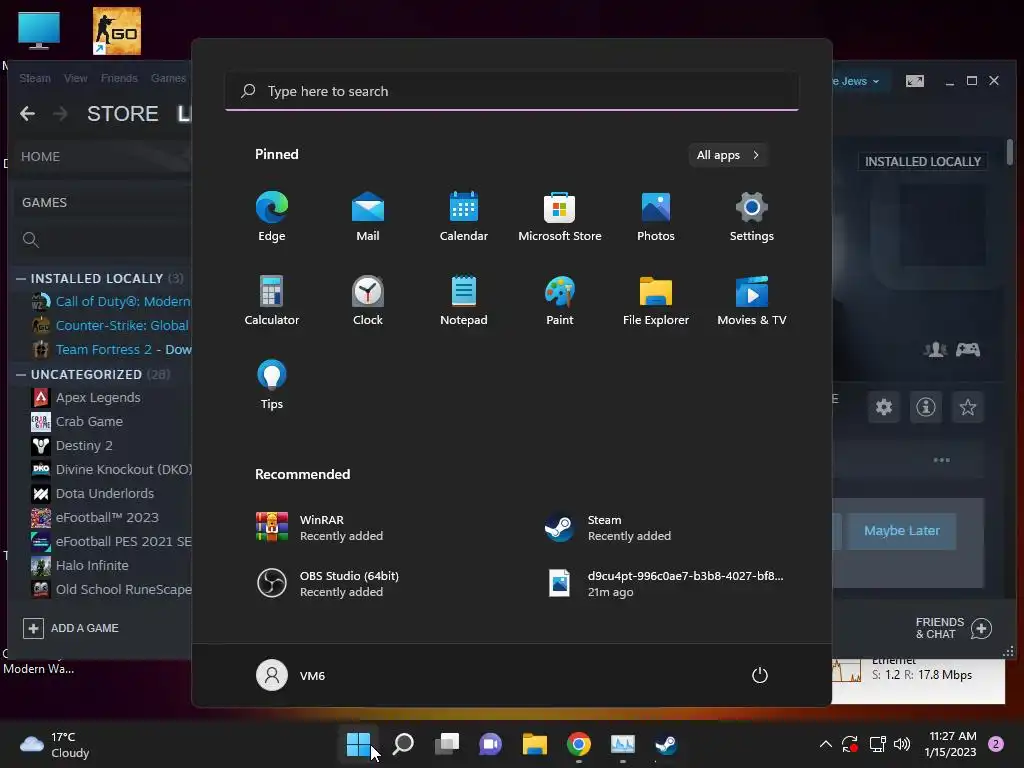Launch the Mail app
This screenshot has width=1024, height=768.
(368, 217)
